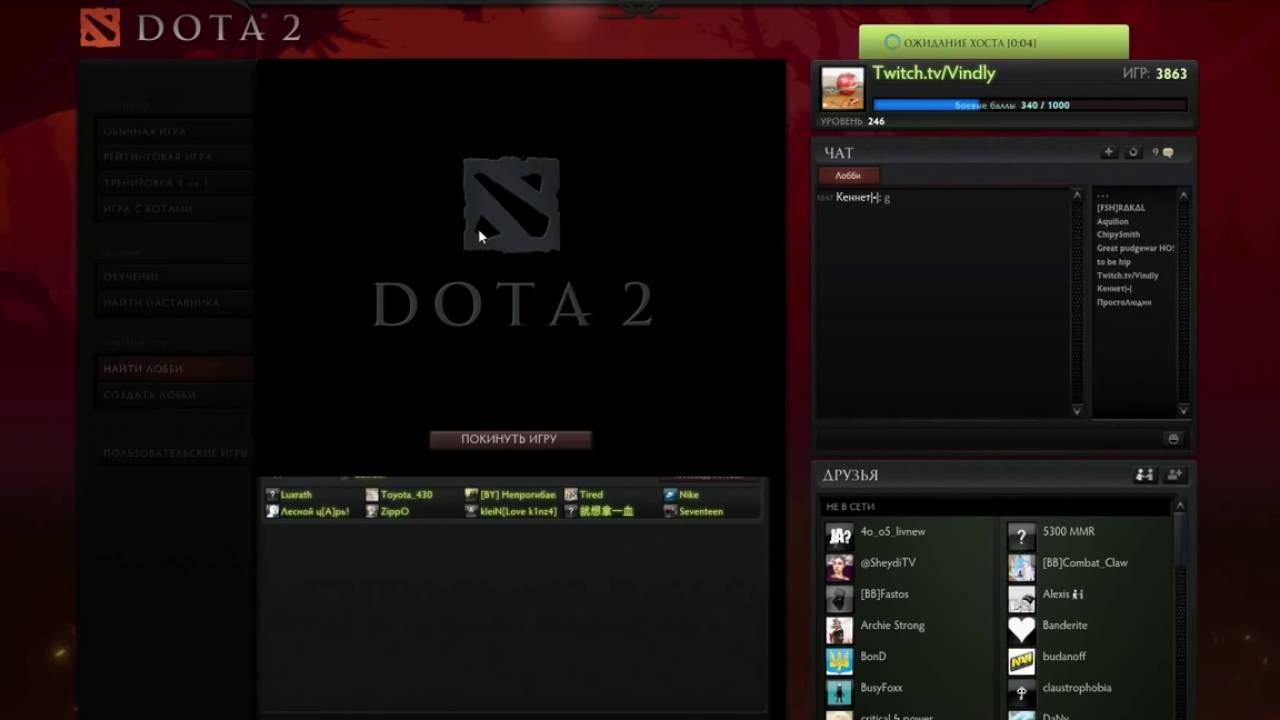The width and height of the screenshot is (1280, 720).
Task: Open the РЕЙТИНГОВАЯ ИГРА menu item
Action: (174, 157)
